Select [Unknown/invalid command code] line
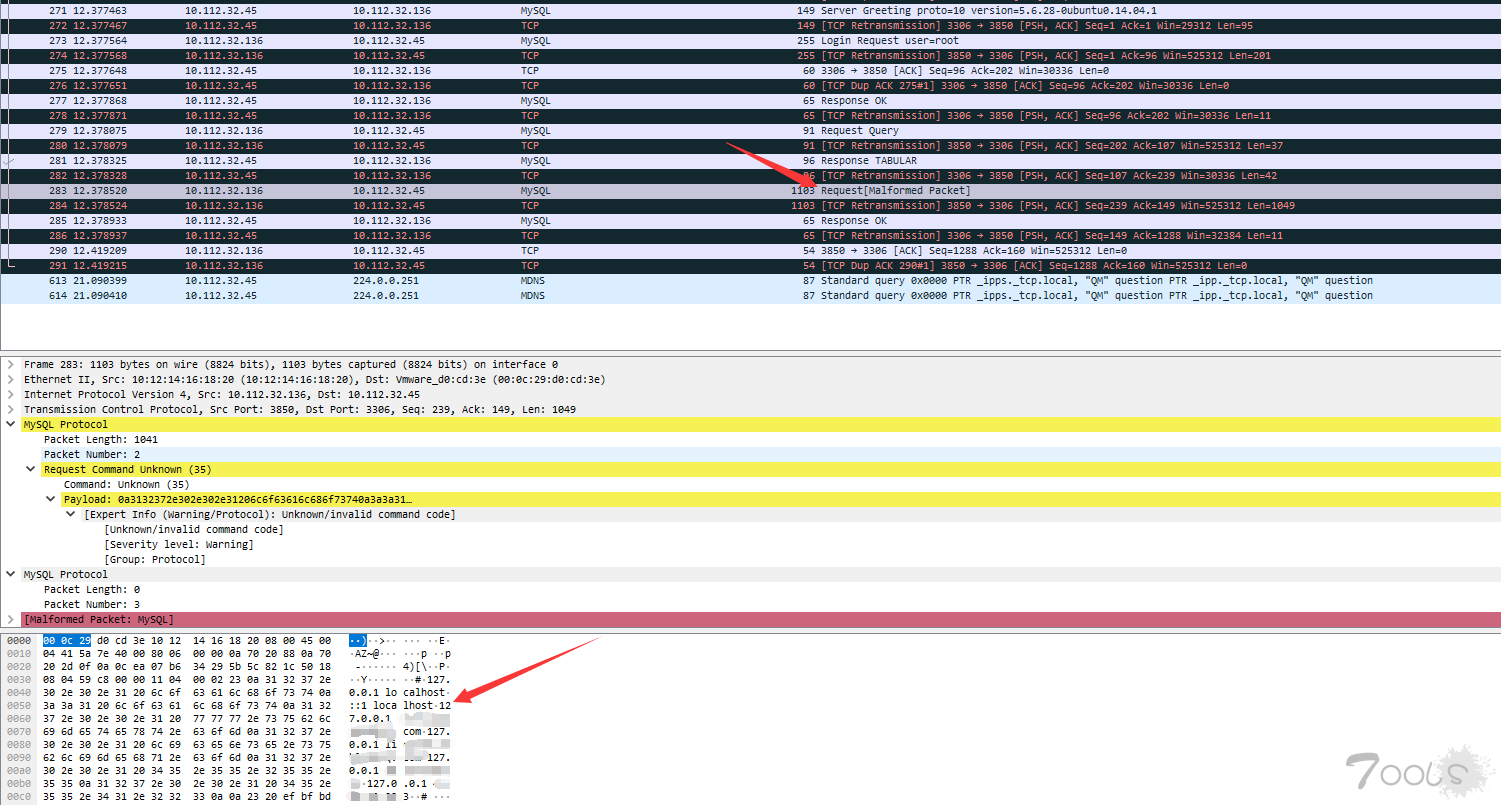This screenshot has width=1501, height=805. pos(194,530)
